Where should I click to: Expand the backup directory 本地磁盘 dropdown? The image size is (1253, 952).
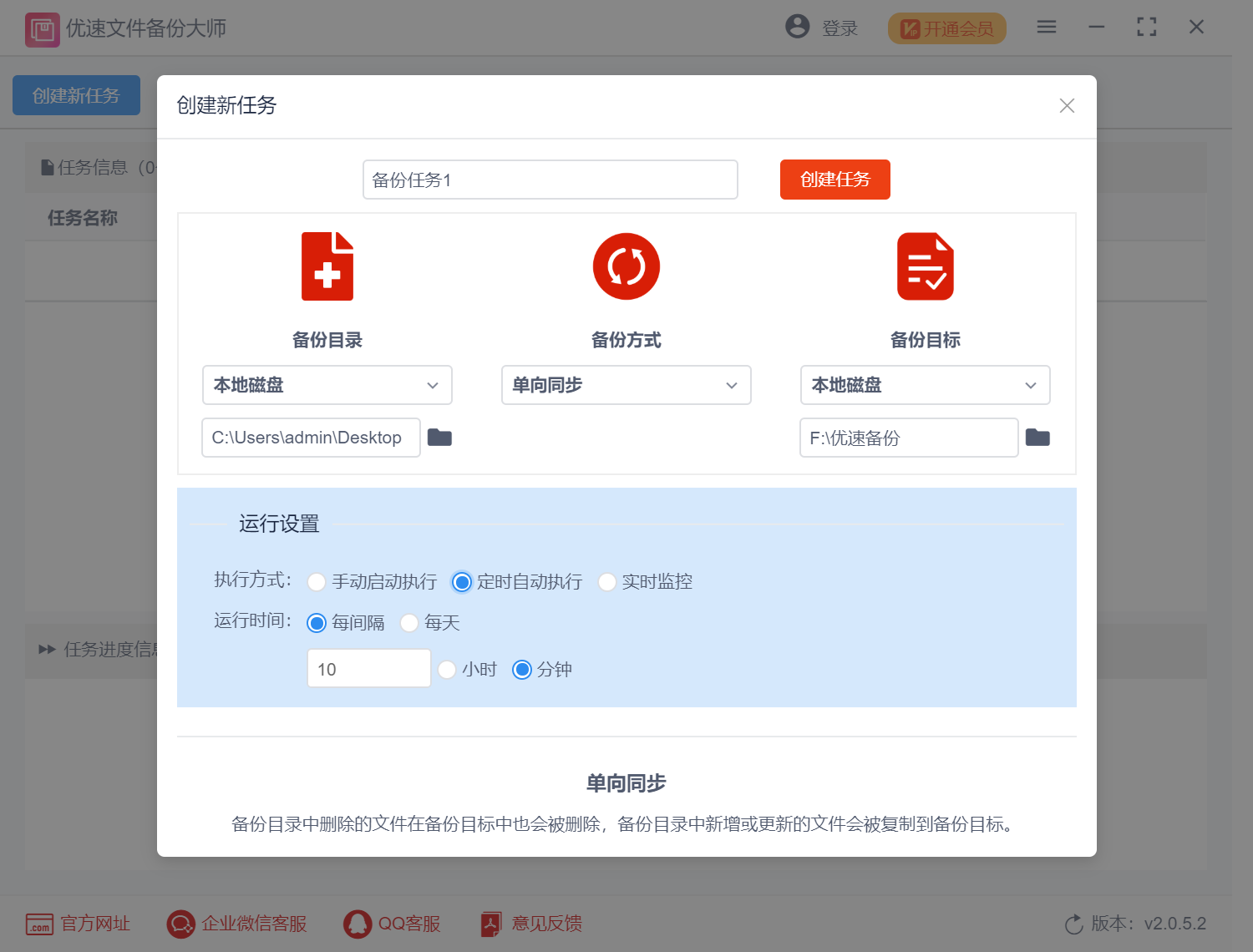[327, 385]
